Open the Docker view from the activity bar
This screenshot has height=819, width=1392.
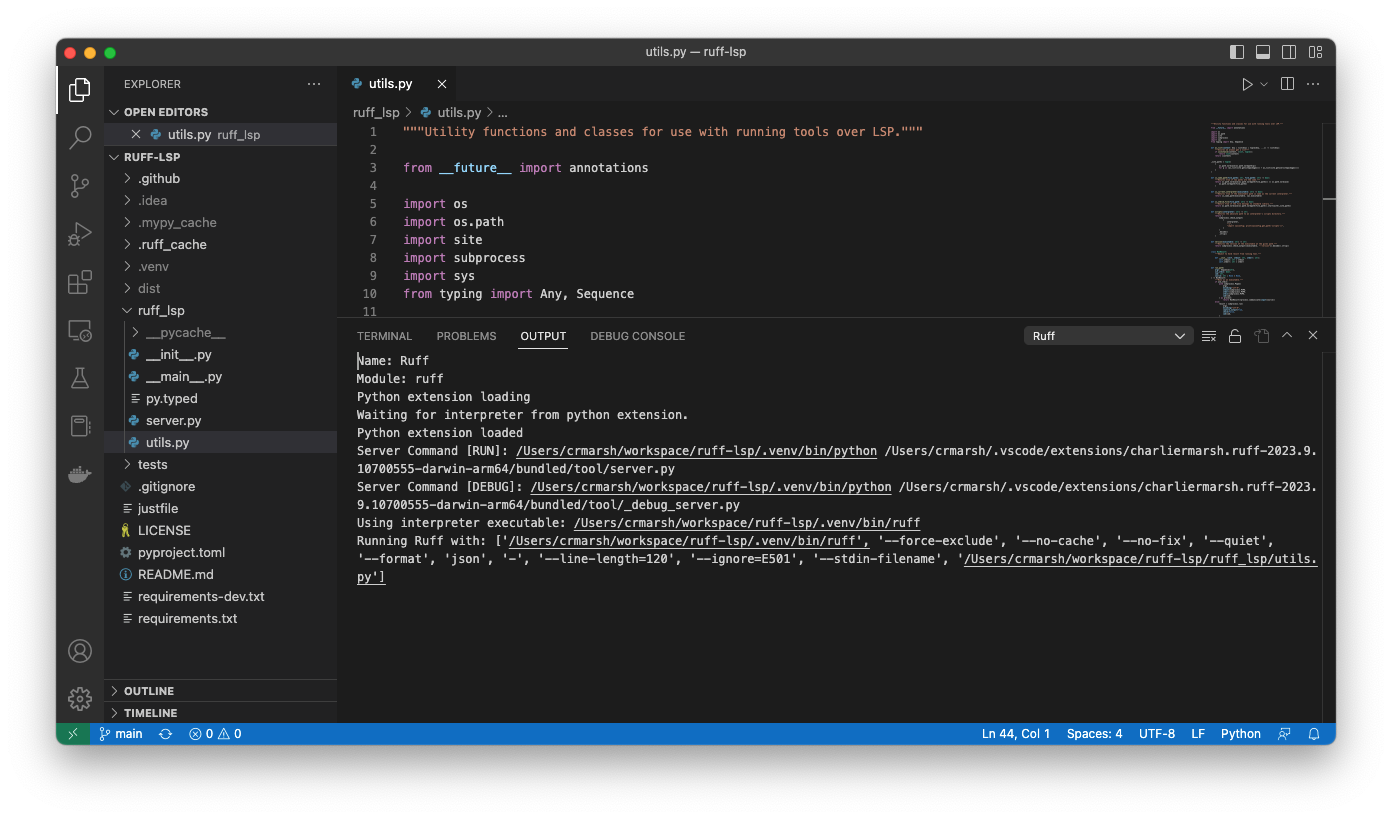[x=80, y=474]
